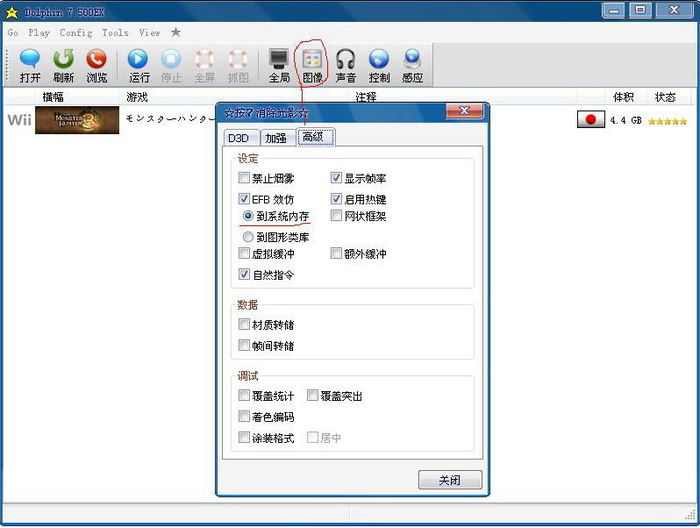Click the Wii platform logo in game row

tap(19, 120)
